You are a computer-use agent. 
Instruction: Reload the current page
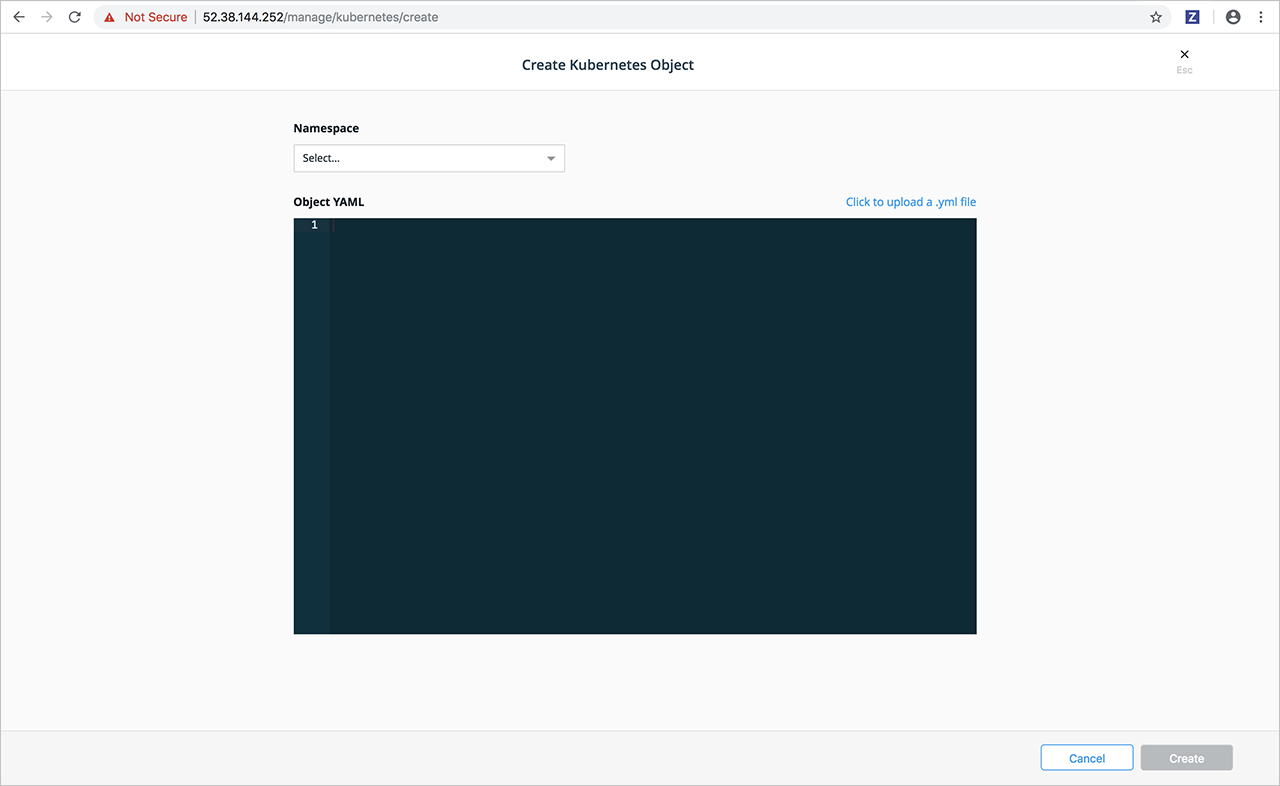click(x=74, y=17)
